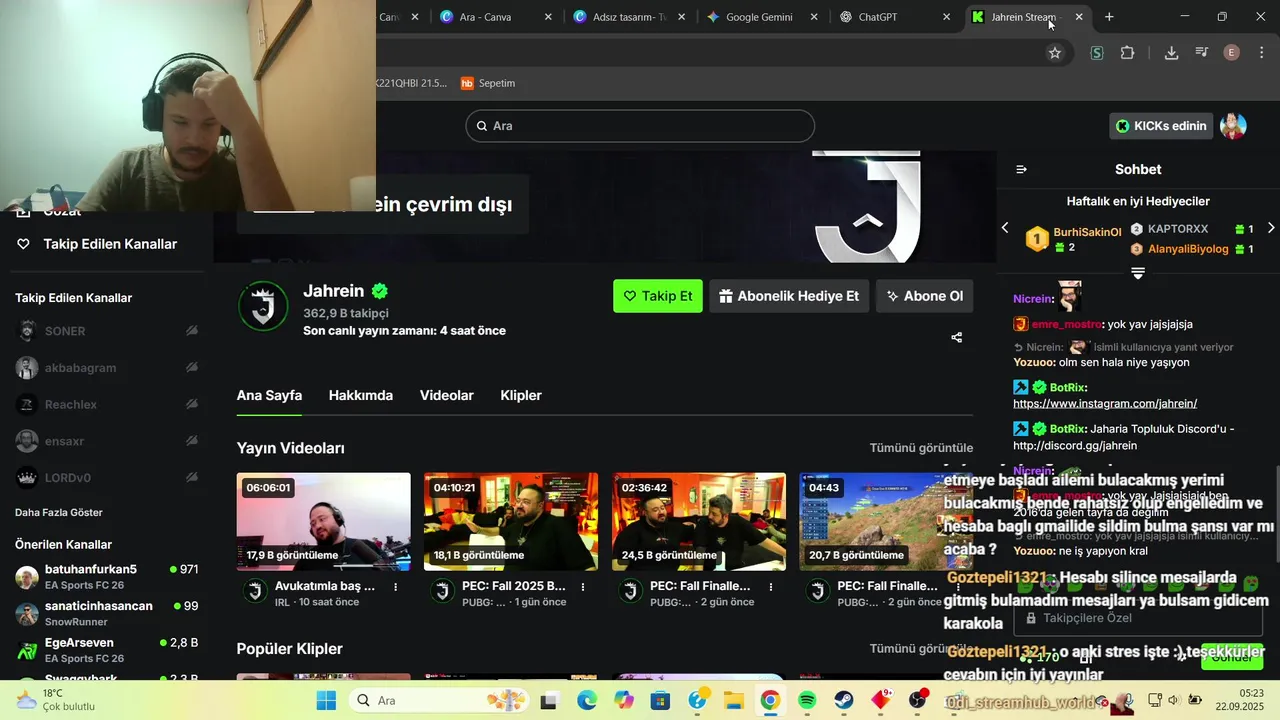Click the Jahrein verified badge
This screenshot has height=720, width=1280.
tap(380, 291)
